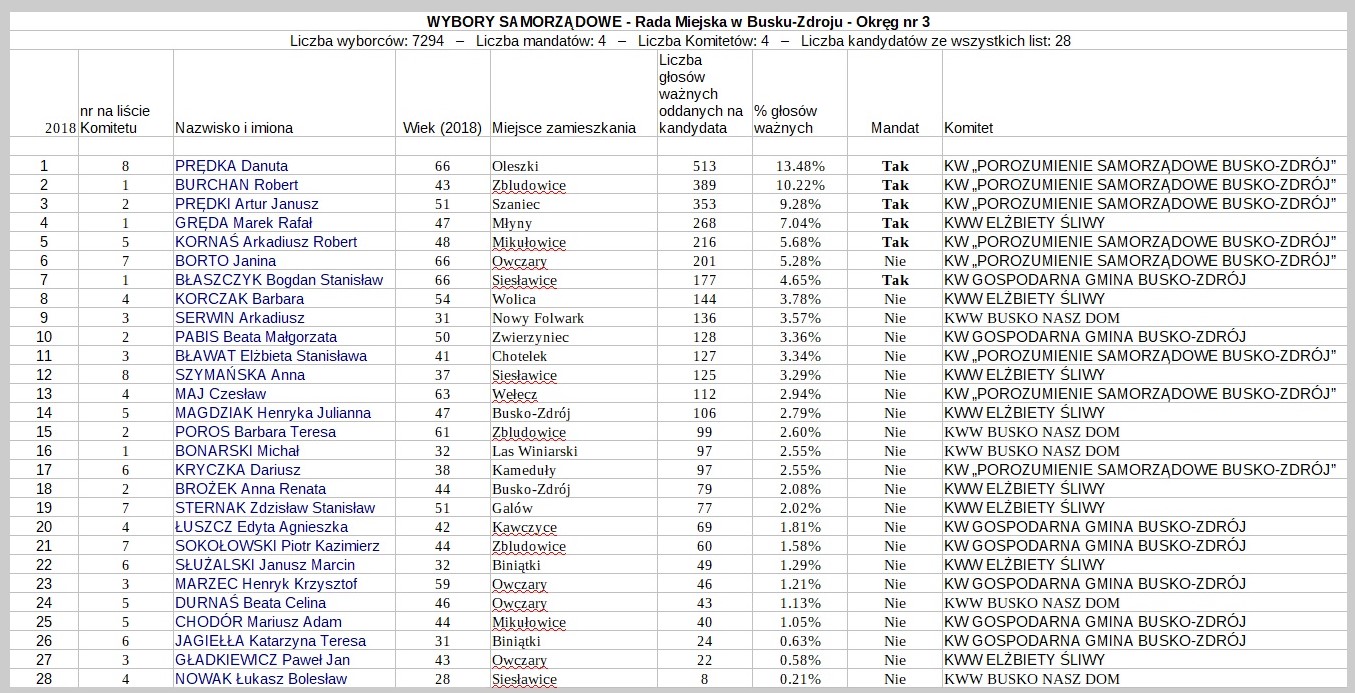The width and height of the screenshot is (1355, 693).
Task: Select the cell with 513 votes
Action: 704,166
